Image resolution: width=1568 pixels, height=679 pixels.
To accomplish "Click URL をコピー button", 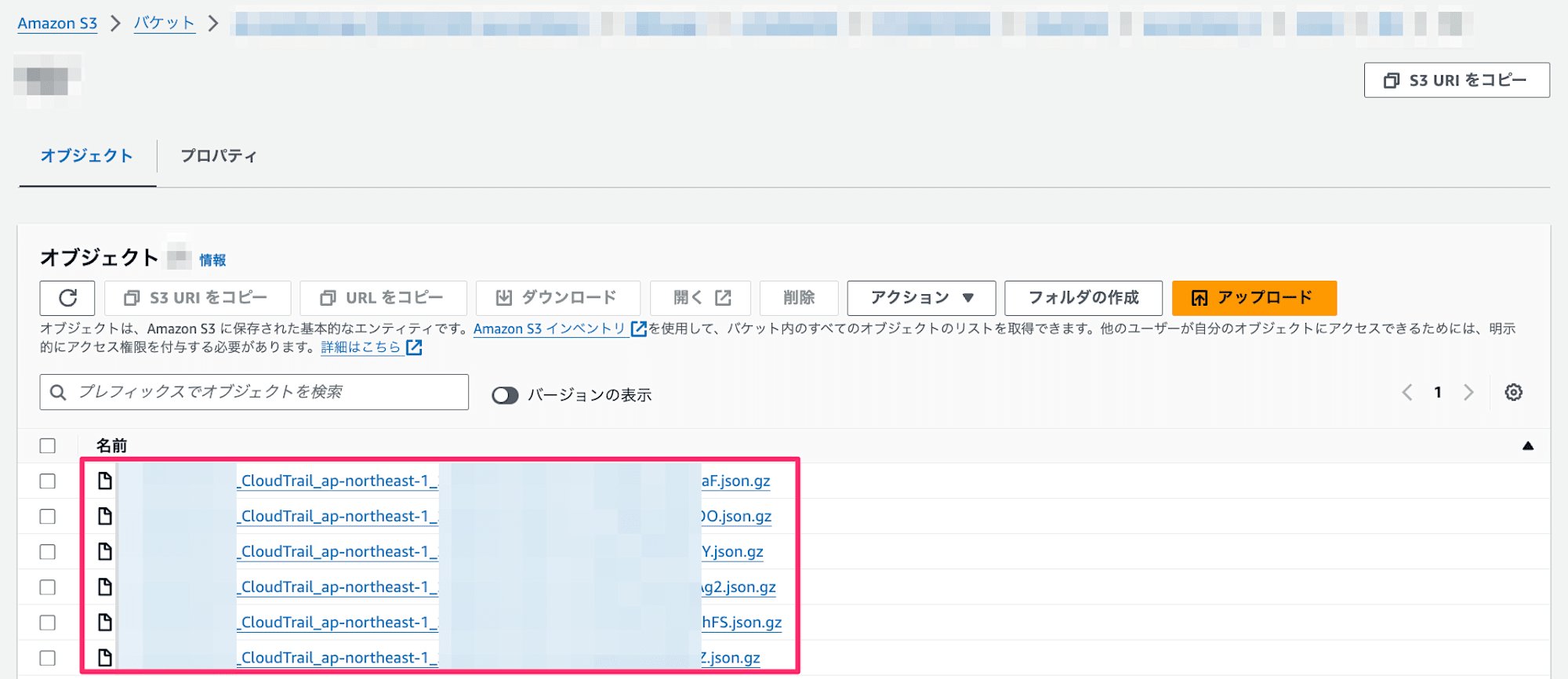I will [x=383, y=298].
